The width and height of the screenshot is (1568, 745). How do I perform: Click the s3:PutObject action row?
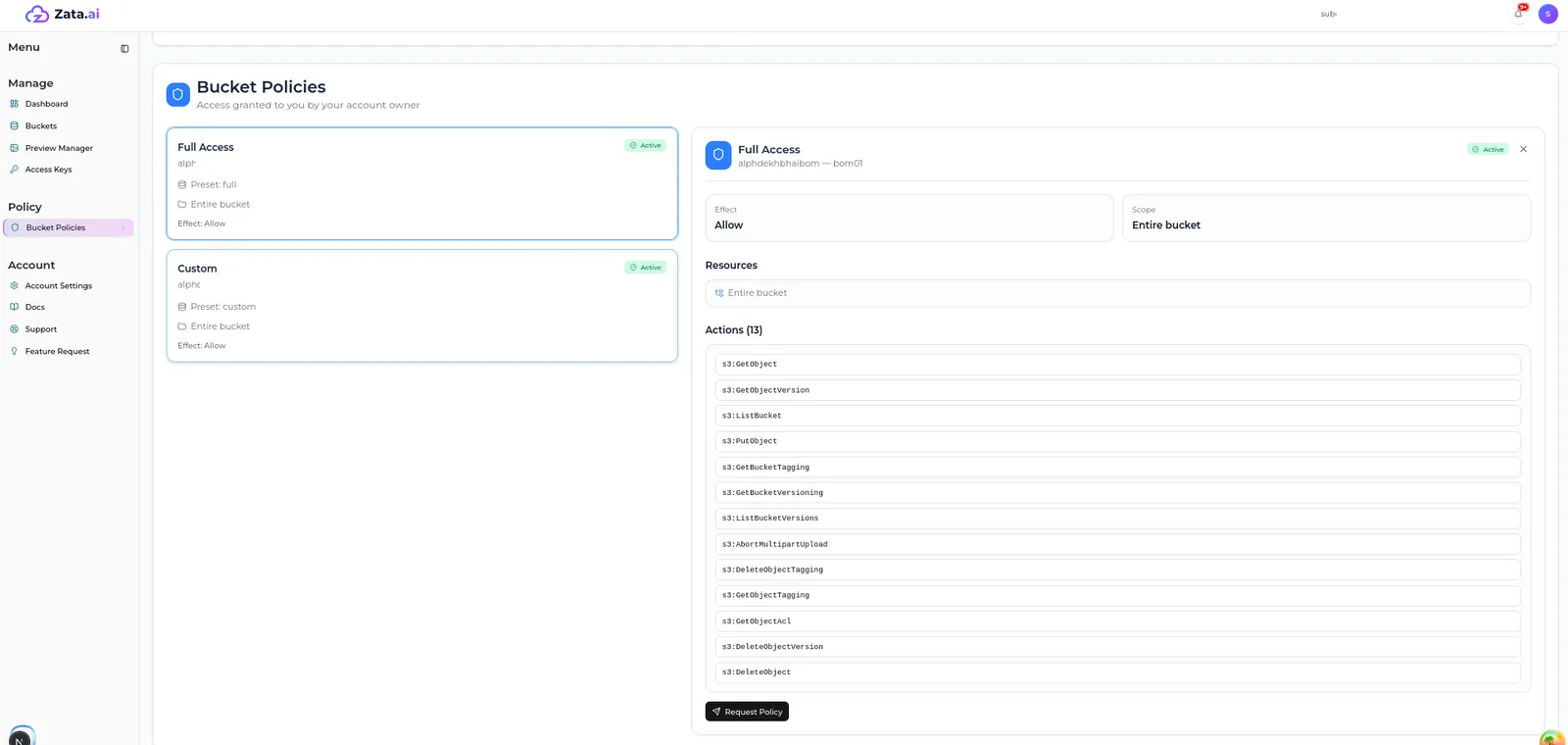pyautogui.click(x=1118, y=441)
